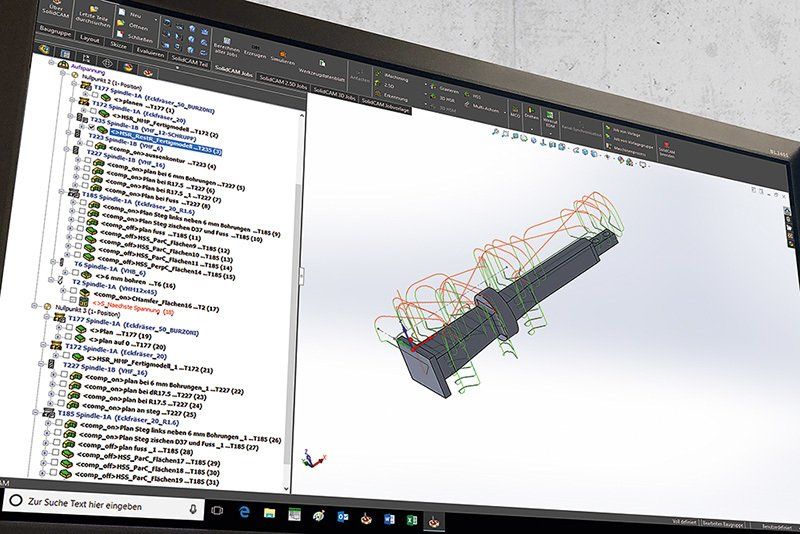The height and width of the screenshot is (534, 800).
Task: Open Outlook from the taskbar
Action: click(343, 518)
